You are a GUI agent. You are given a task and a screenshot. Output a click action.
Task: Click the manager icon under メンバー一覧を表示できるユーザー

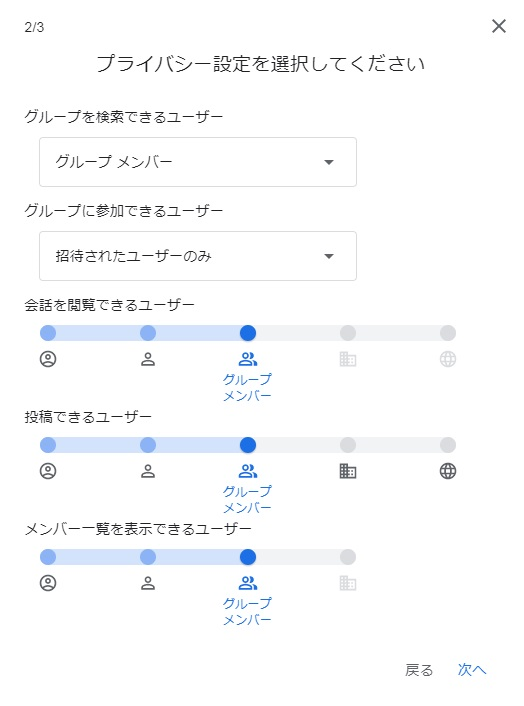148,584
